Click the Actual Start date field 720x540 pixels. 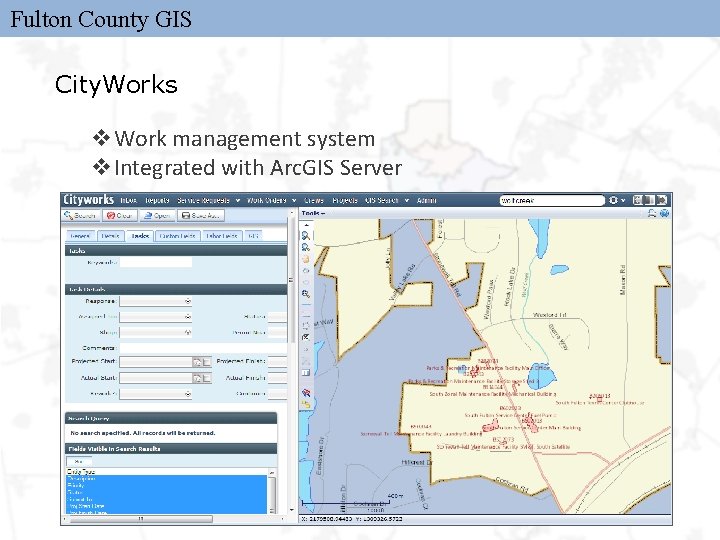point(156,378)
